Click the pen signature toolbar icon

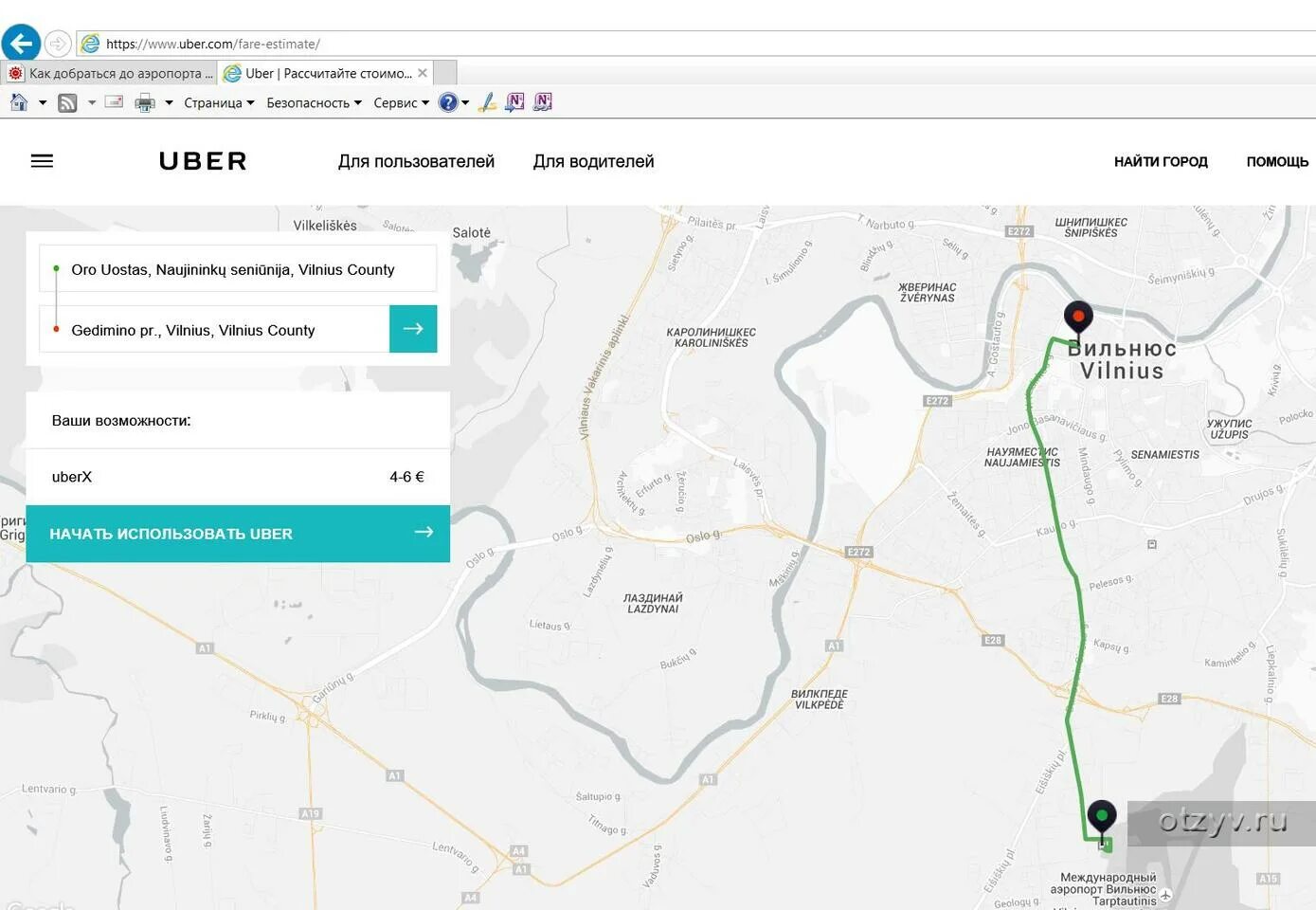coord(487,102)
